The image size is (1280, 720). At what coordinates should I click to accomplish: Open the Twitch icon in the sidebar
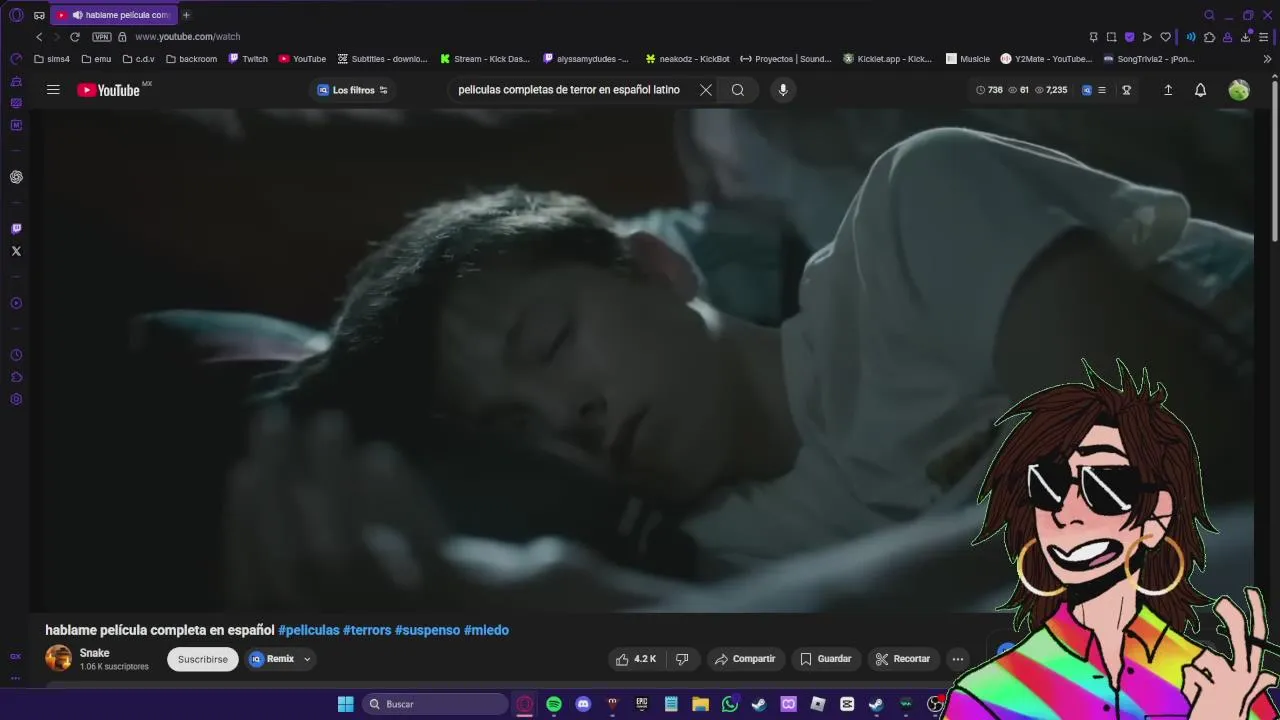[16, 229]
